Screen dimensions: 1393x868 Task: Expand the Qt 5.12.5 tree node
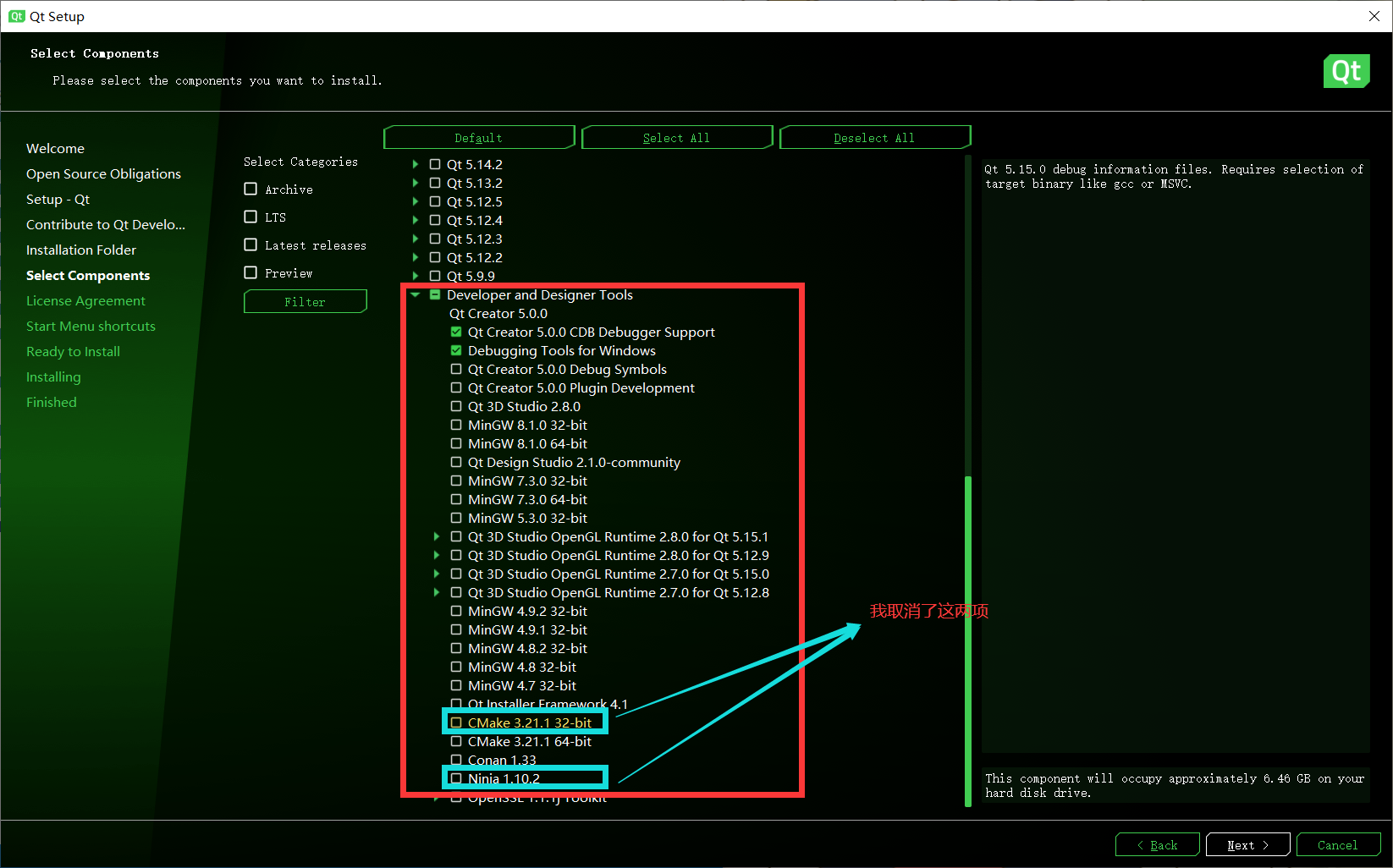coord(415,201)
